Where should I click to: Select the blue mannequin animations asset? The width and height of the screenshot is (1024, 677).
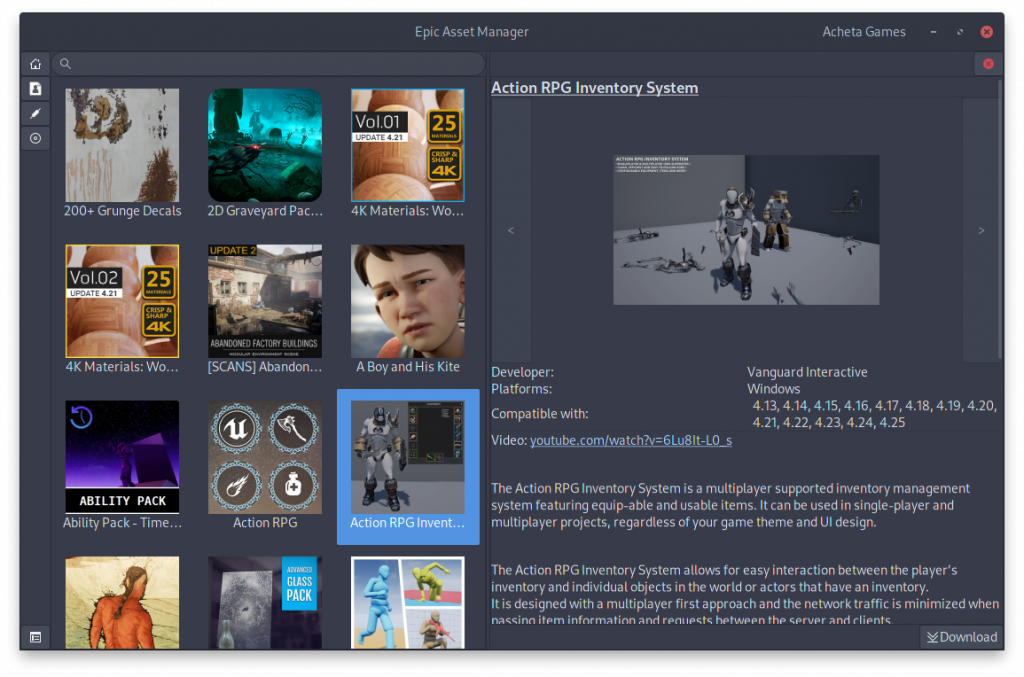click(408, 602)
